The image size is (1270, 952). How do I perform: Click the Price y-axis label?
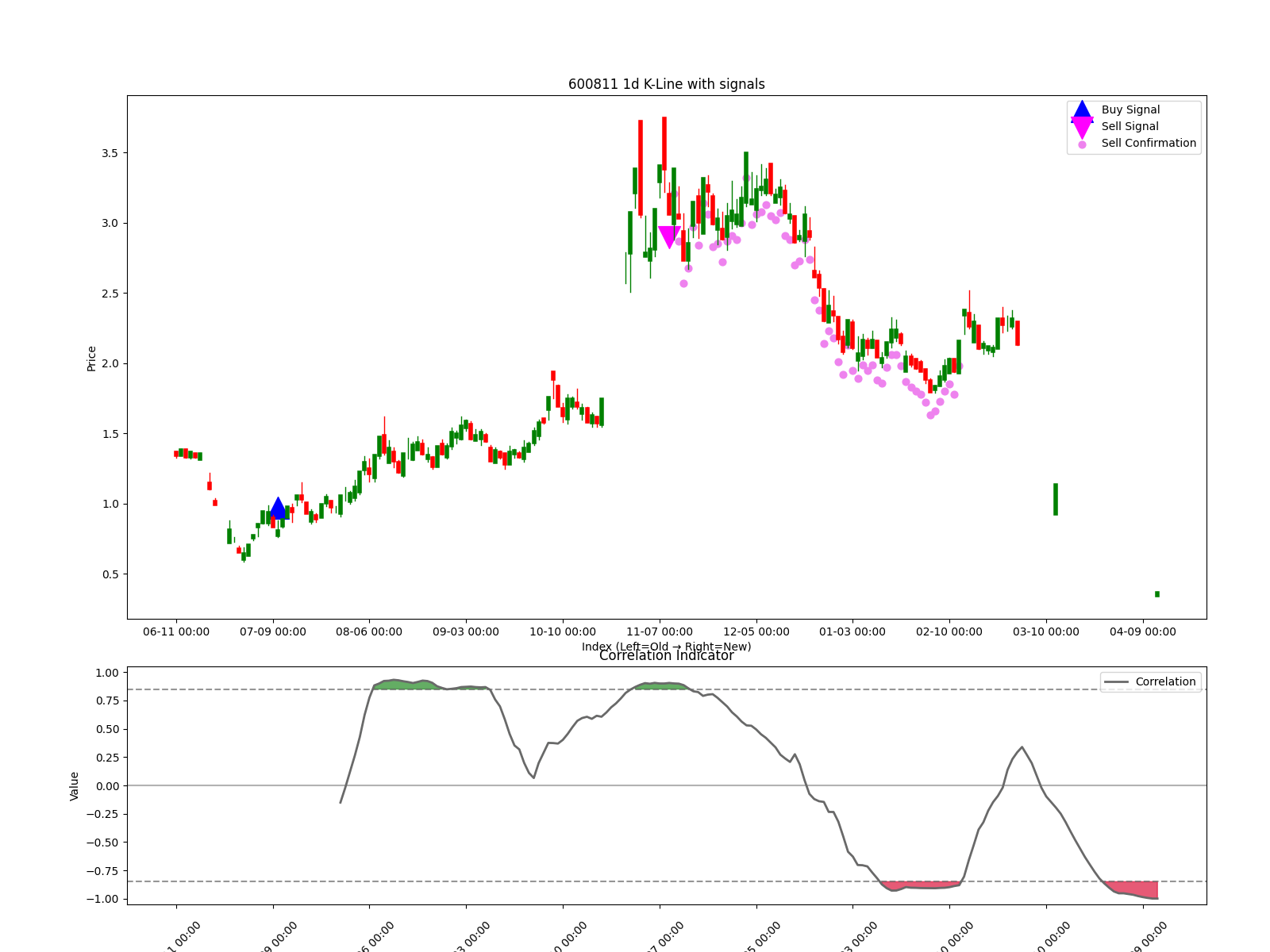(x=91, y=358)
